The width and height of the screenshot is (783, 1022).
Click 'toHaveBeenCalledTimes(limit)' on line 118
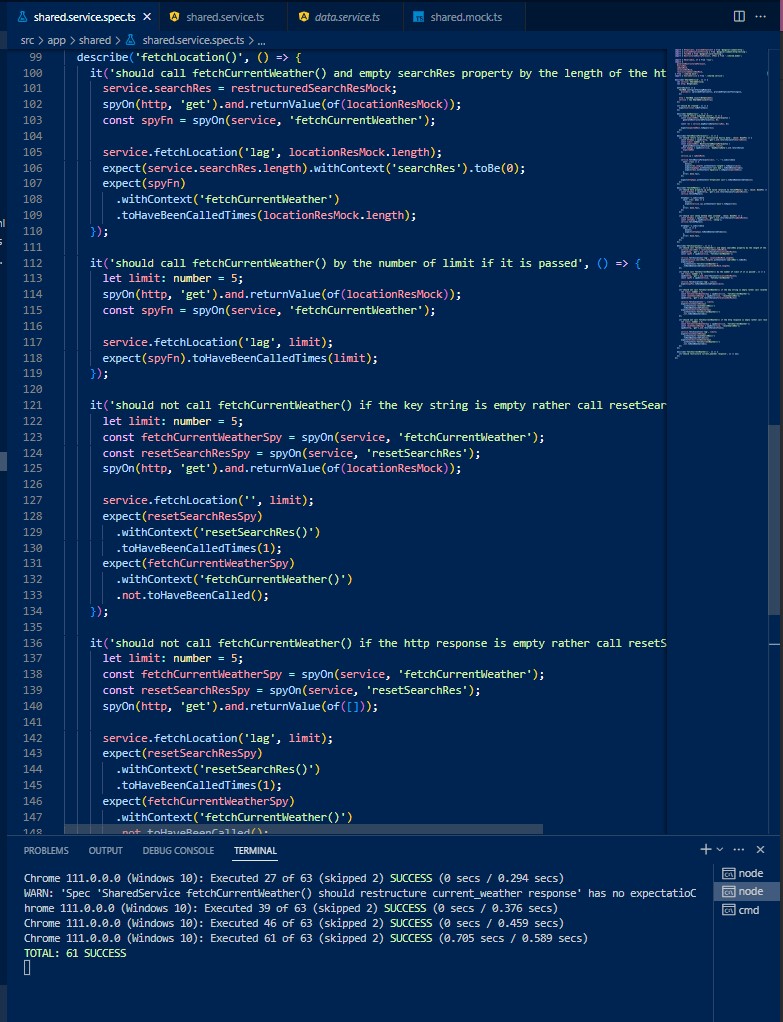[x=284, y=358]
